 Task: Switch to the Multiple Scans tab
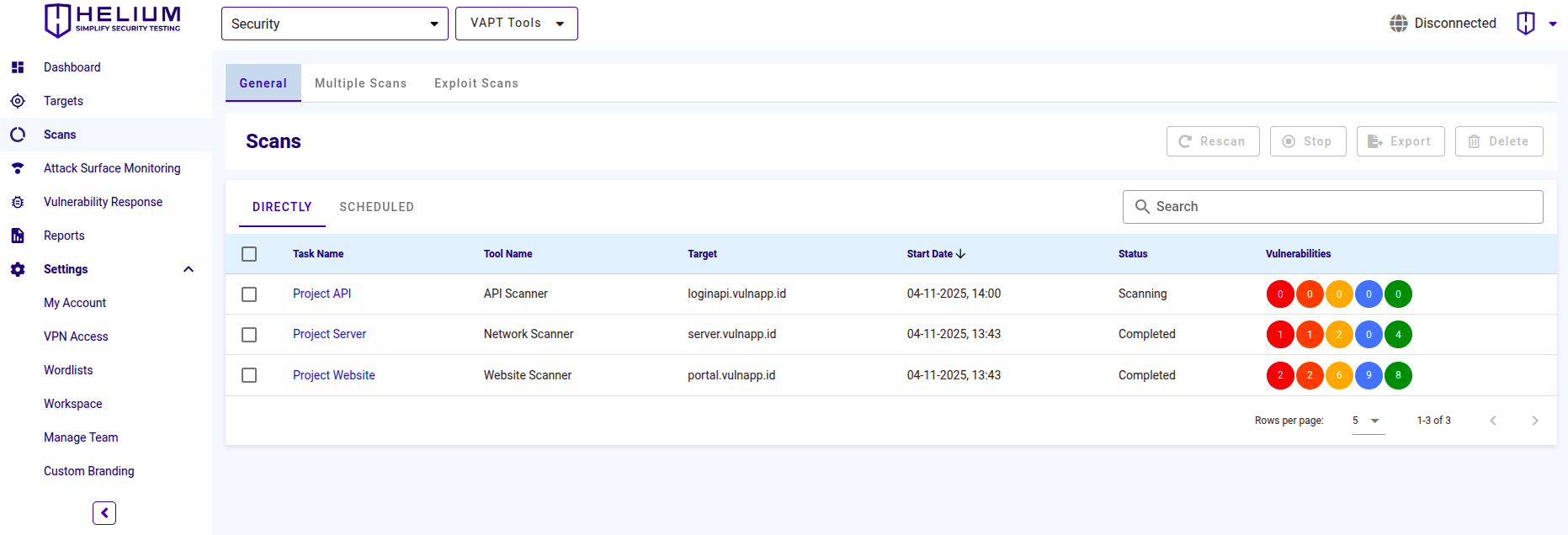click(360, 83)
